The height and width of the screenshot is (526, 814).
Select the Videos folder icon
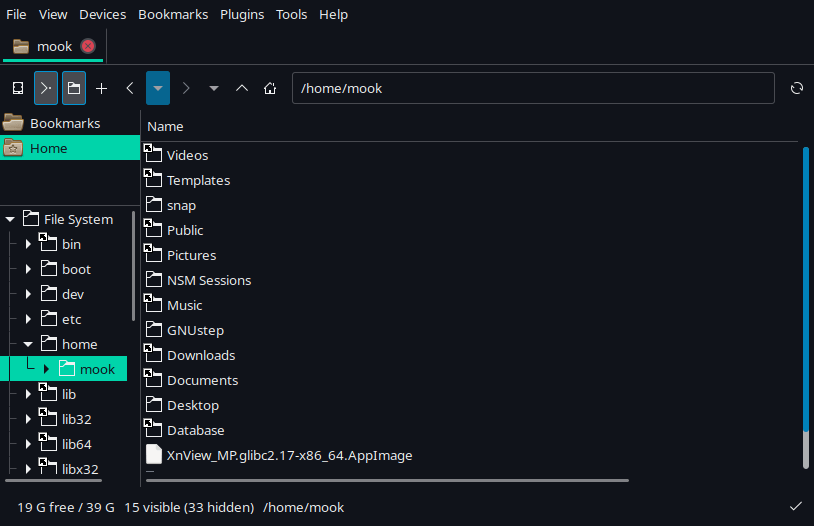coord(153,153)
